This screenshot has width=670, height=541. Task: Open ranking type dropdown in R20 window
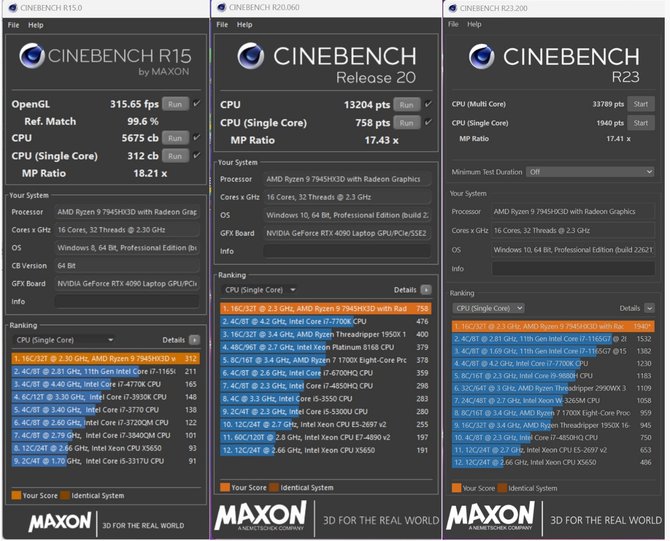click(259, 290)
